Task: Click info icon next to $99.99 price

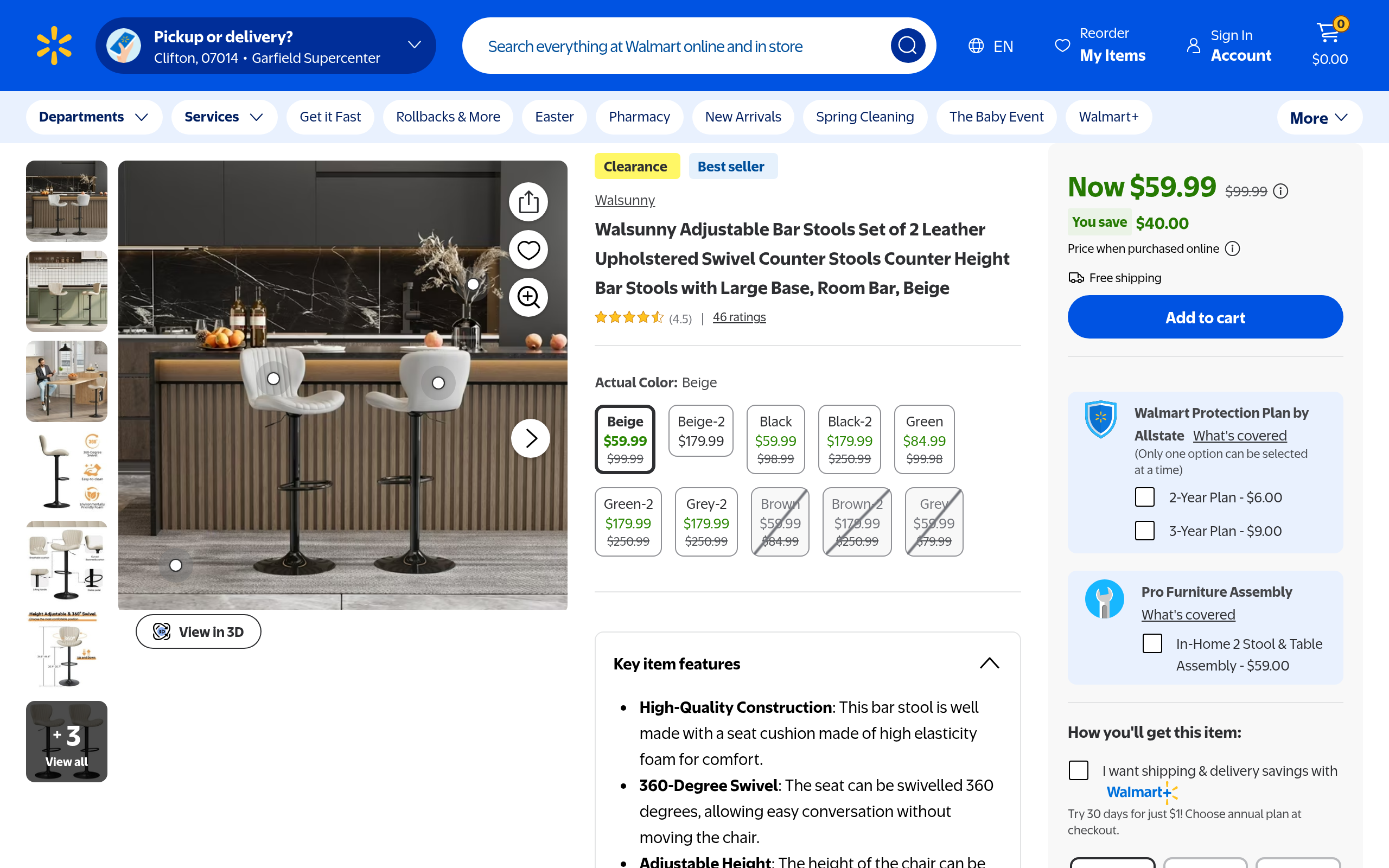Action: (x=1280, y=191)
